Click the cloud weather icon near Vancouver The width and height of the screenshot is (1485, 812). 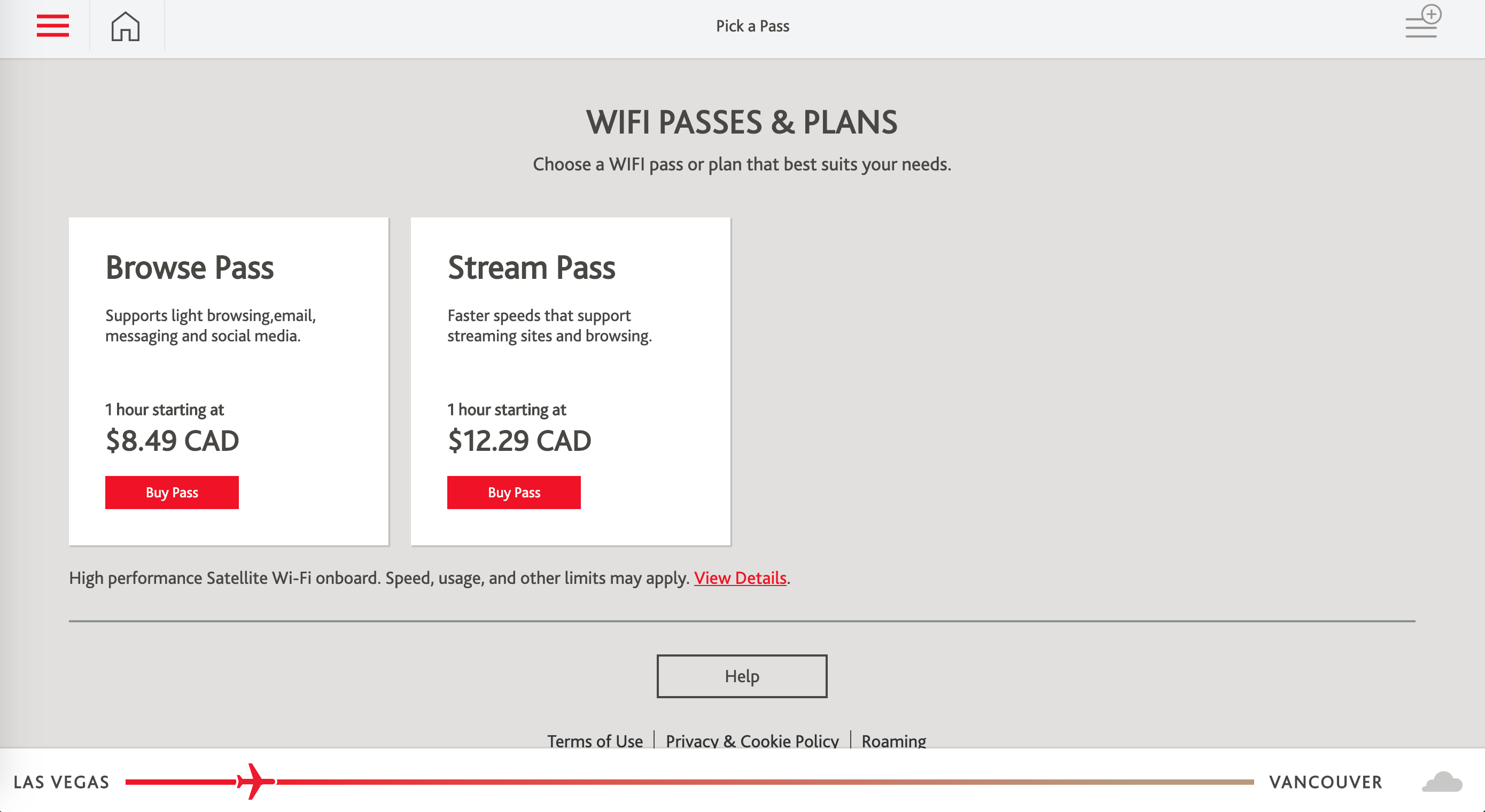pos(1442,782)
